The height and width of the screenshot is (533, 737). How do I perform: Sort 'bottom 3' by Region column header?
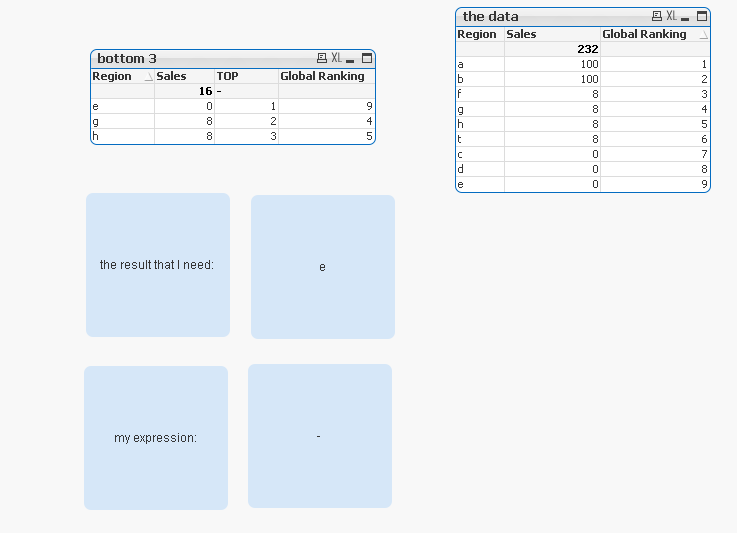click(112, 76)
